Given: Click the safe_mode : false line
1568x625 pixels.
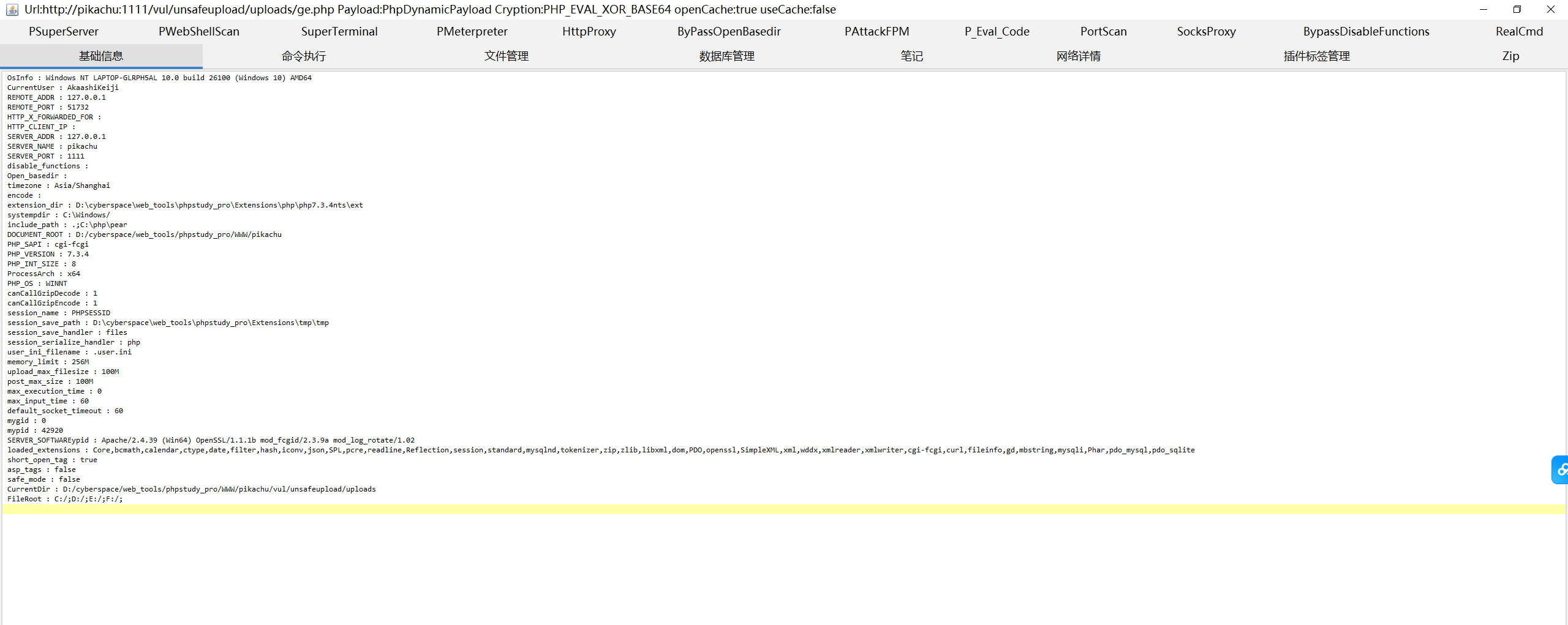Looking at the screenshot, I should pos(43,479).
